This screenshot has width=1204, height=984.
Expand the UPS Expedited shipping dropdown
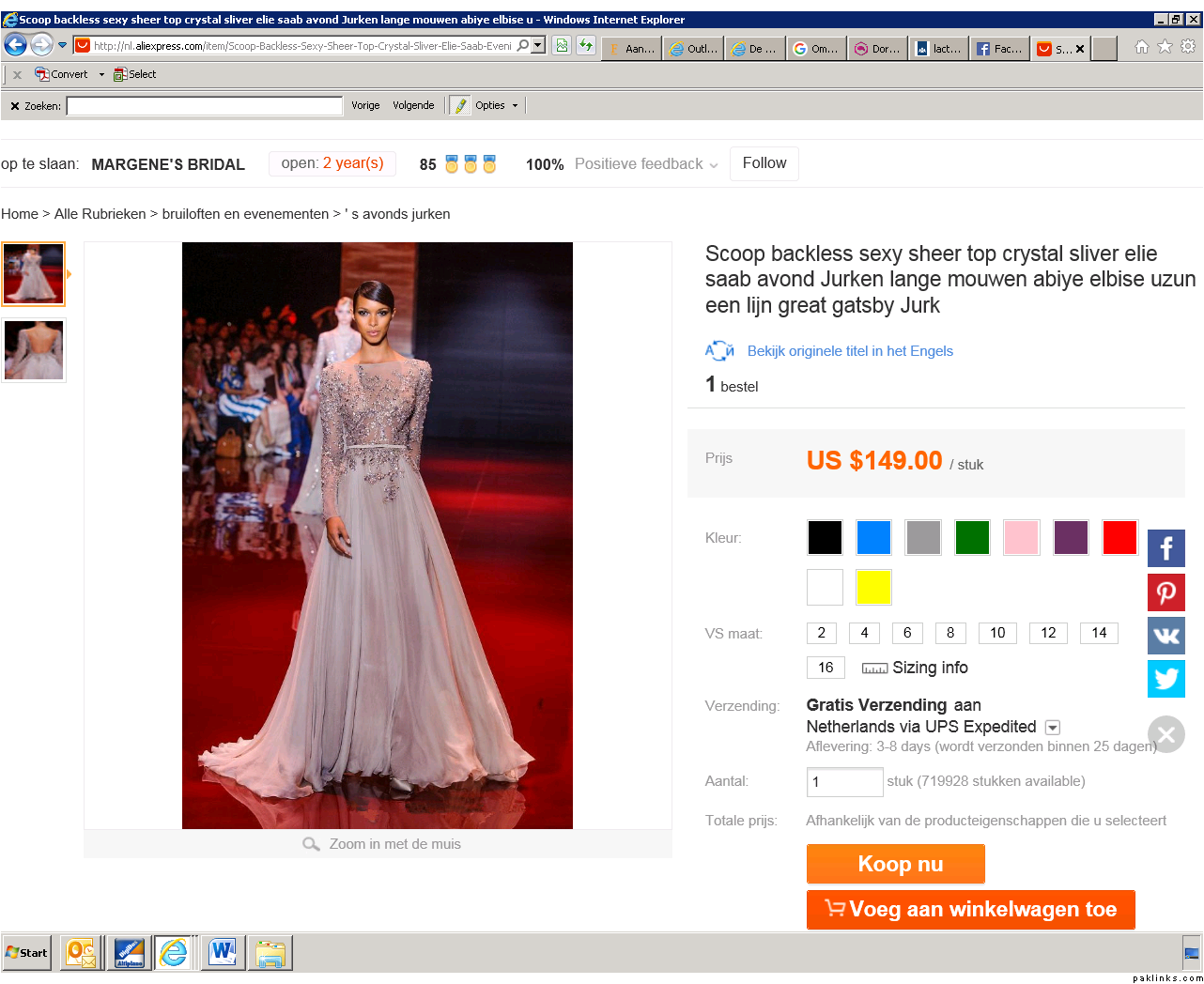tap(1053, 728)
